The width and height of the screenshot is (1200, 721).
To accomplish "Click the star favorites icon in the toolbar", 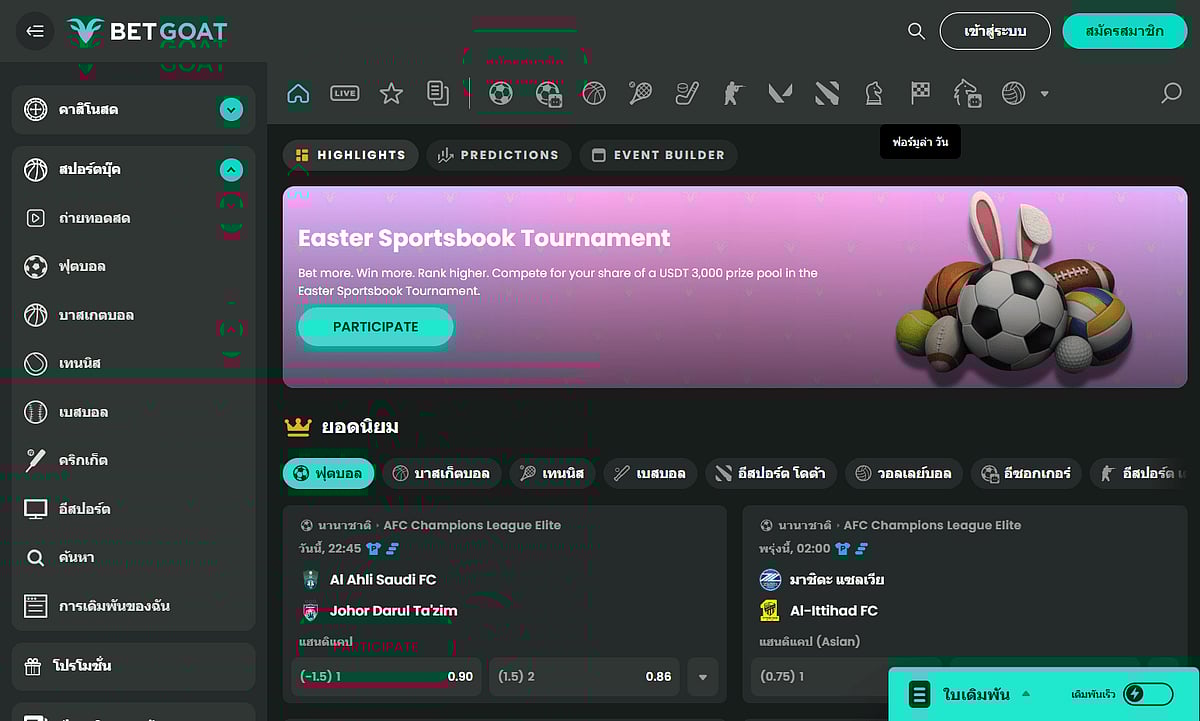I will 391,93.
